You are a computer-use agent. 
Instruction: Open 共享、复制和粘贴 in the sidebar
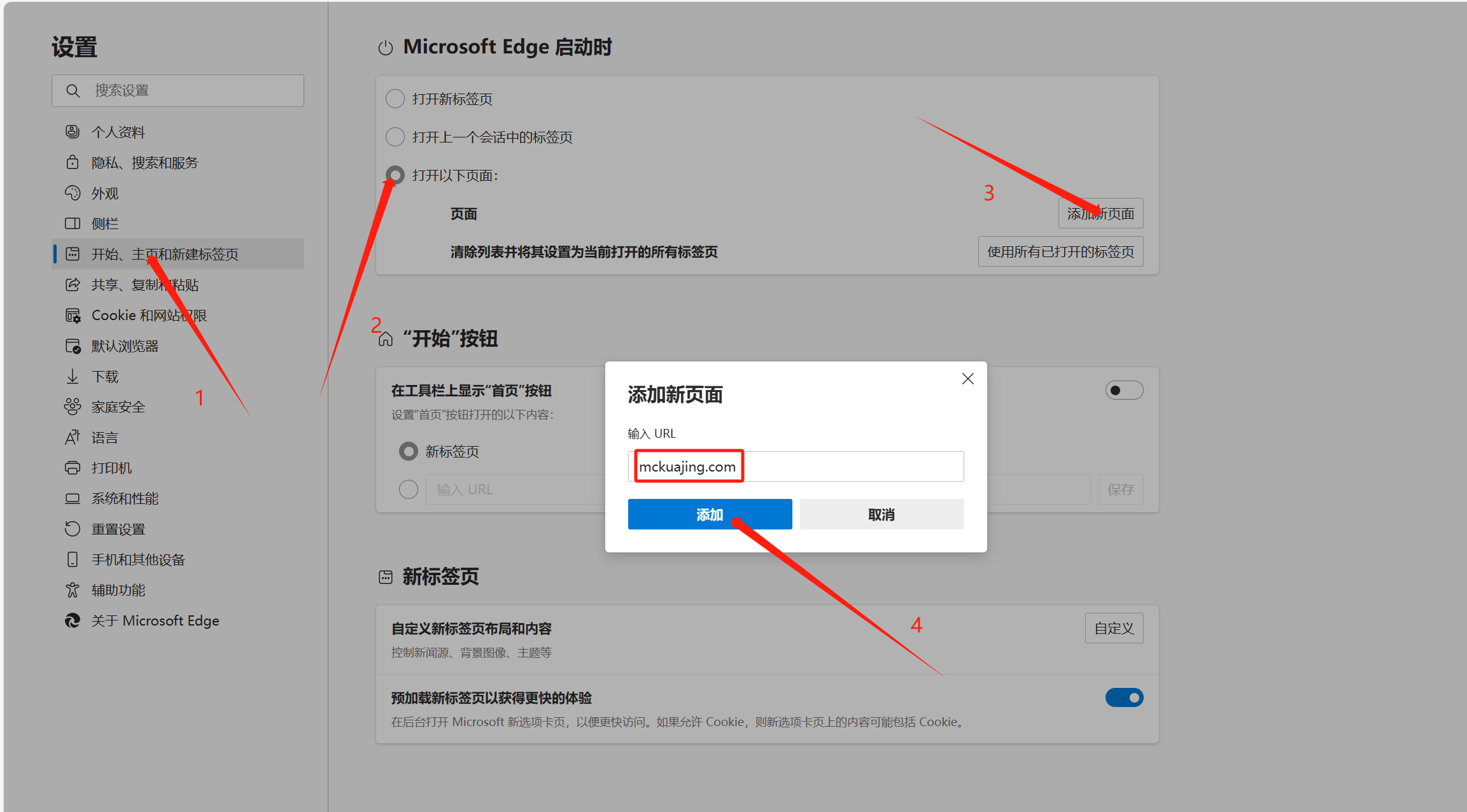tap(178, 284)
